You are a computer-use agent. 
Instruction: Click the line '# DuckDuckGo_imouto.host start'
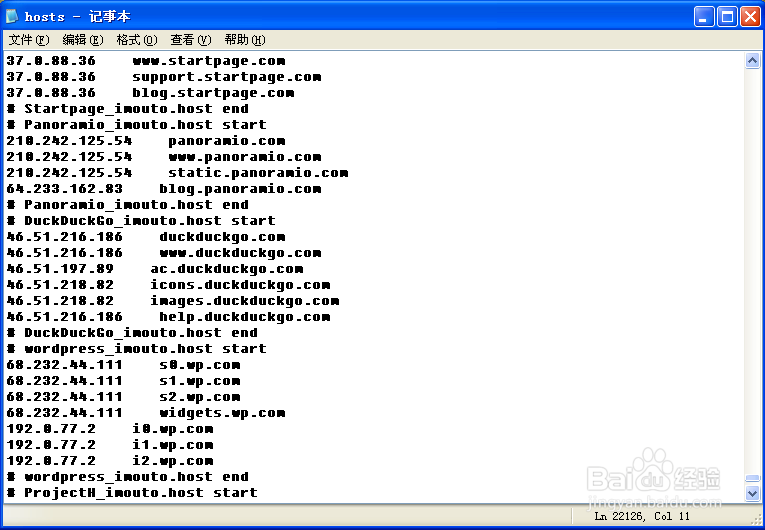tap(141, 221)
